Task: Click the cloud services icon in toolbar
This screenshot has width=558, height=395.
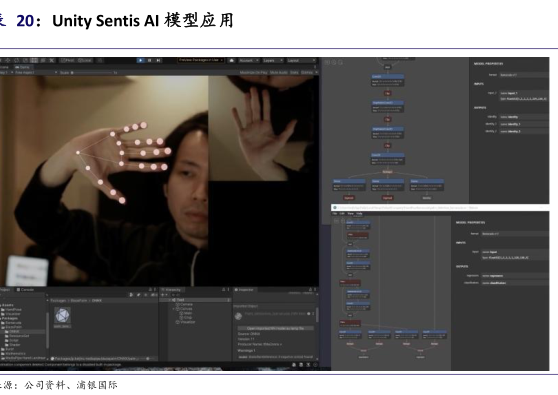Action: (232, 60)
